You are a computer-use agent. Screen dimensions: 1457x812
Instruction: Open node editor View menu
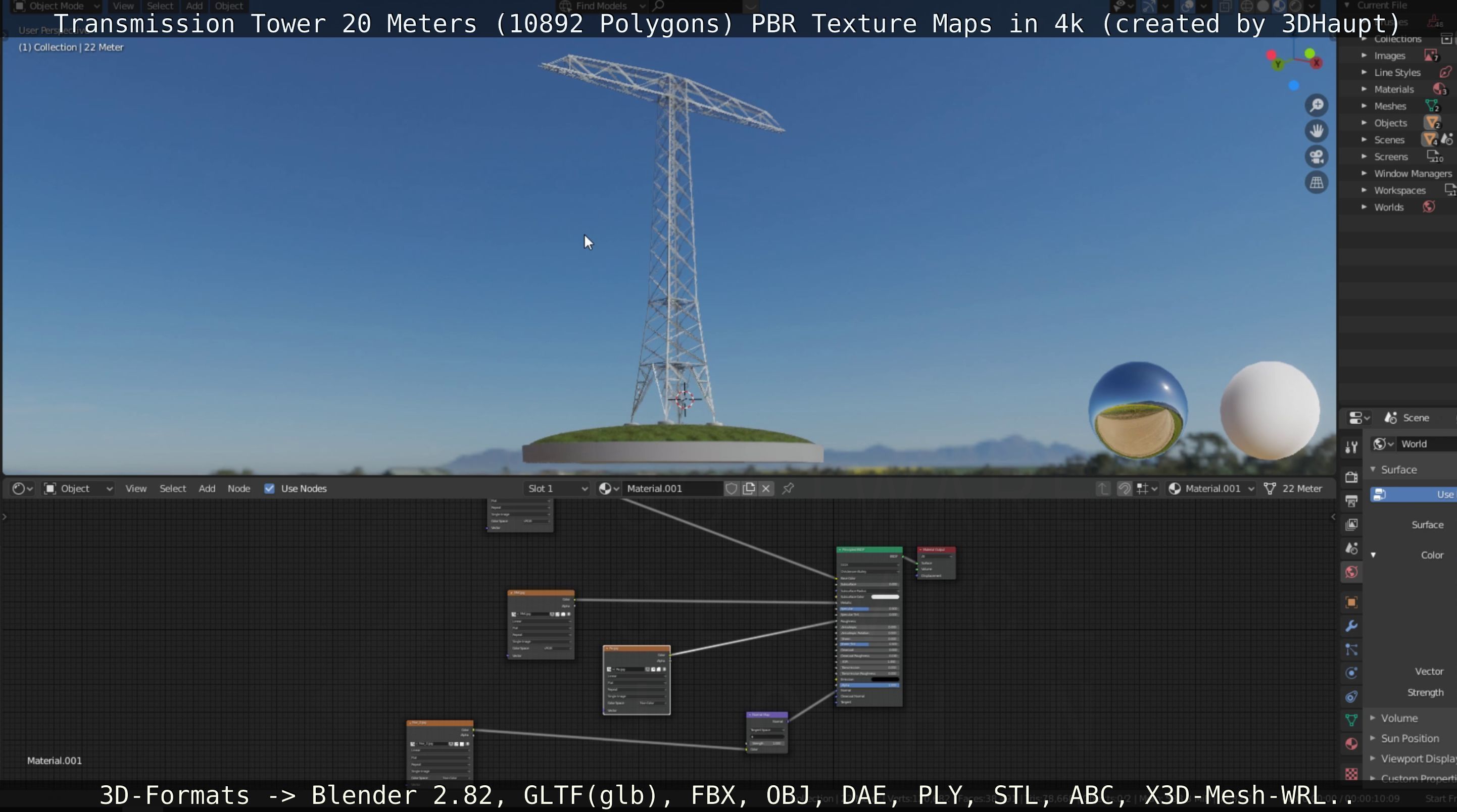(136, 488)
